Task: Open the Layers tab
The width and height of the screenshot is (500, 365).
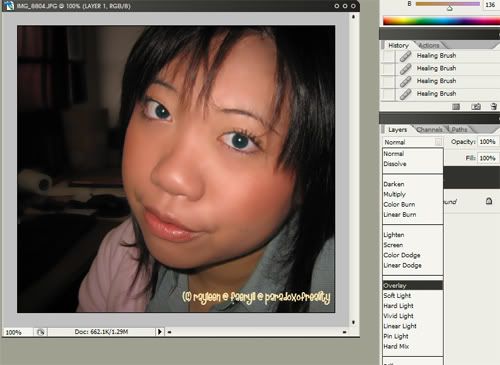Action: coord(397,130)
